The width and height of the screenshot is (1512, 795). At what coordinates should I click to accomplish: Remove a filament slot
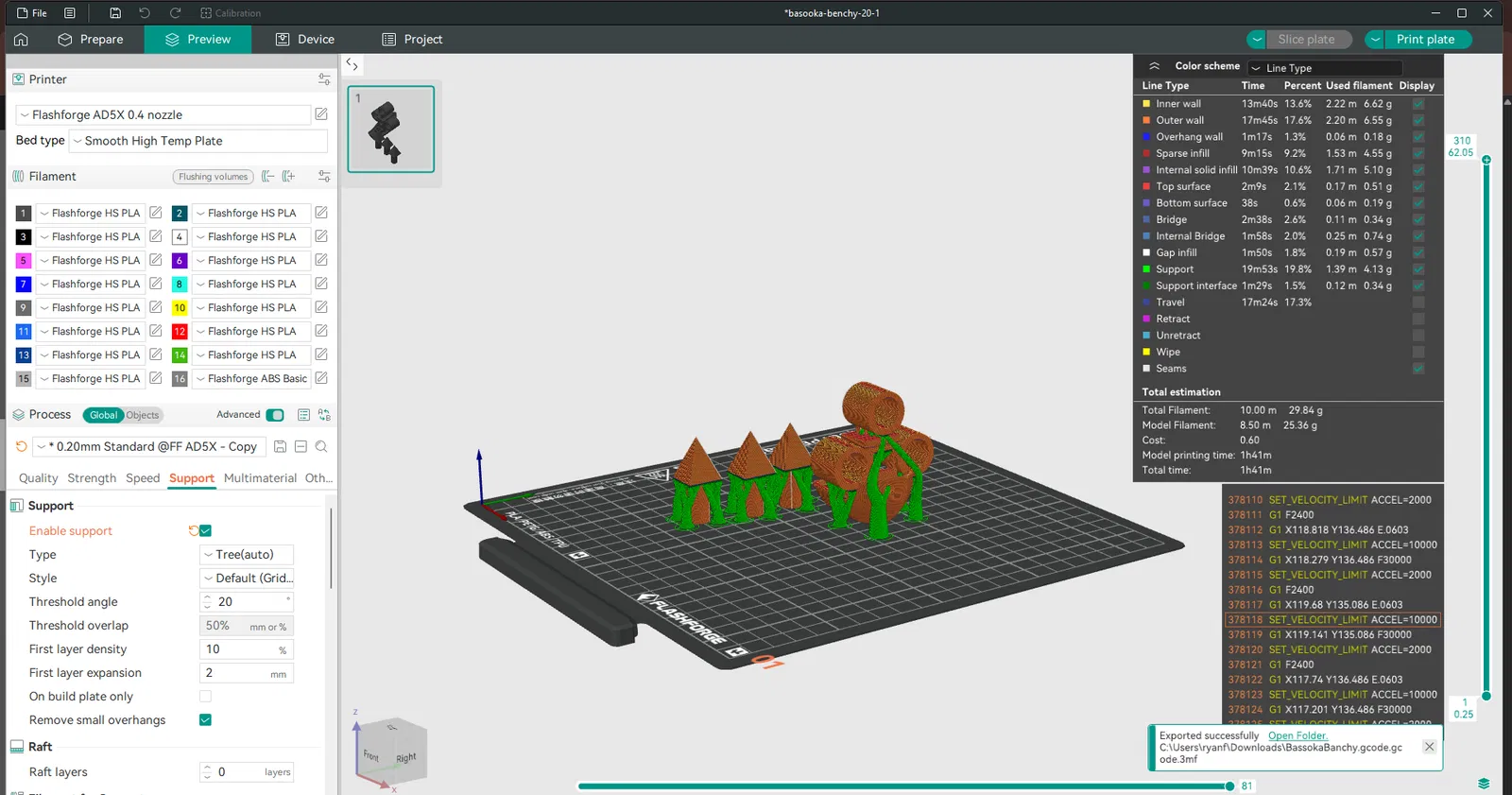[268, 177]
